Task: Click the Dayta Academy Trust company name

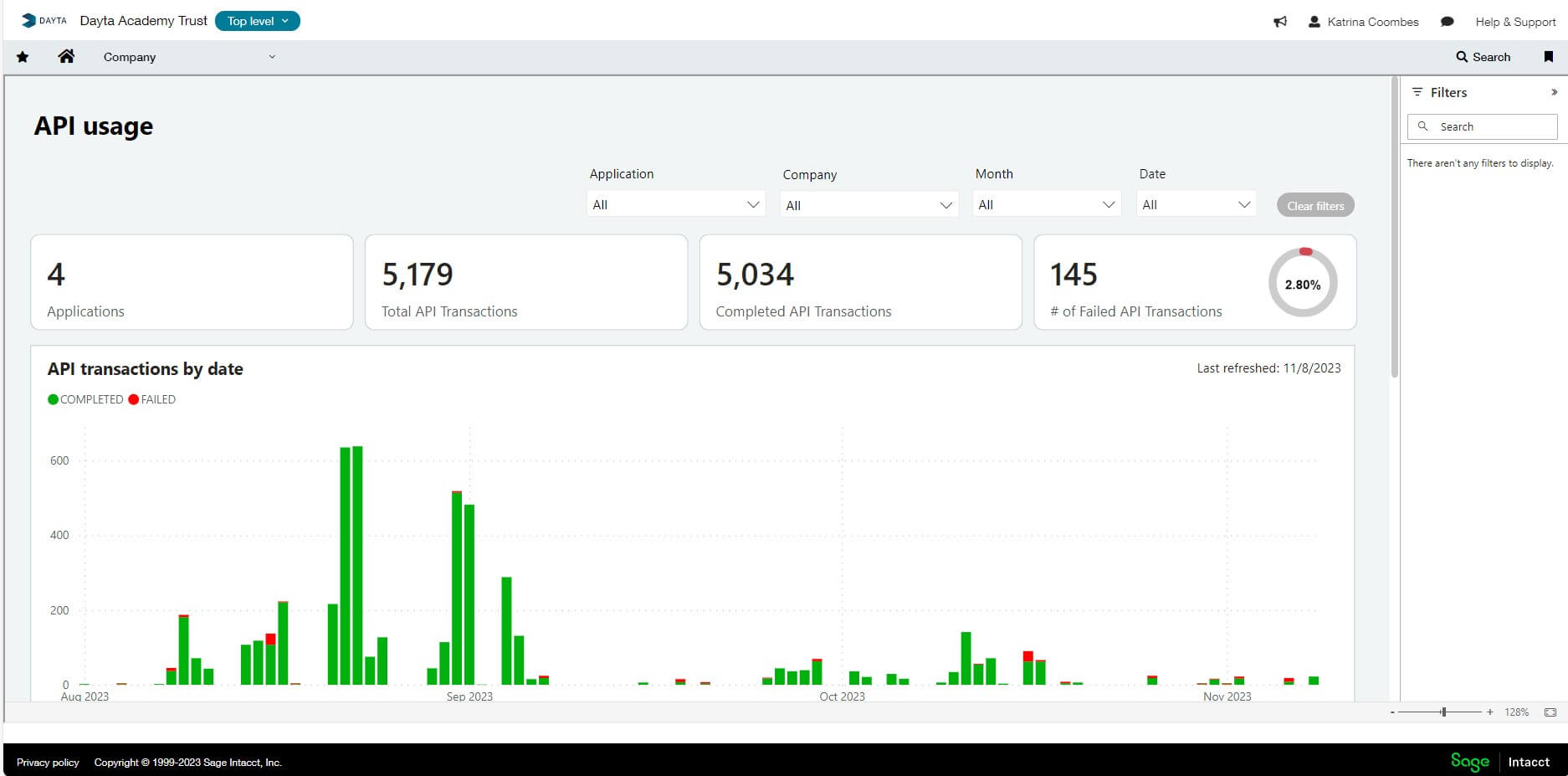Action: pyautogui.click(x=143, y=21)
